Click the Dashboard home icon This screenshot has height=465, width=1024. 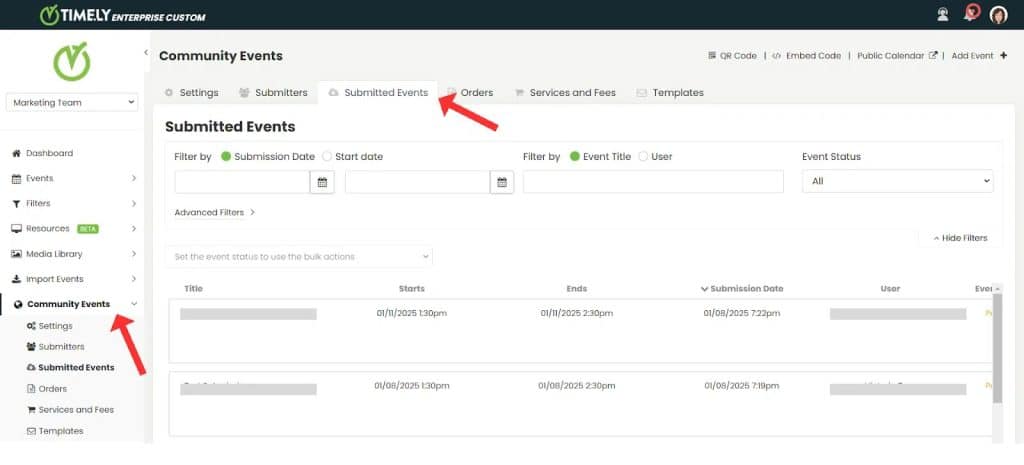(x=17, y=153)
